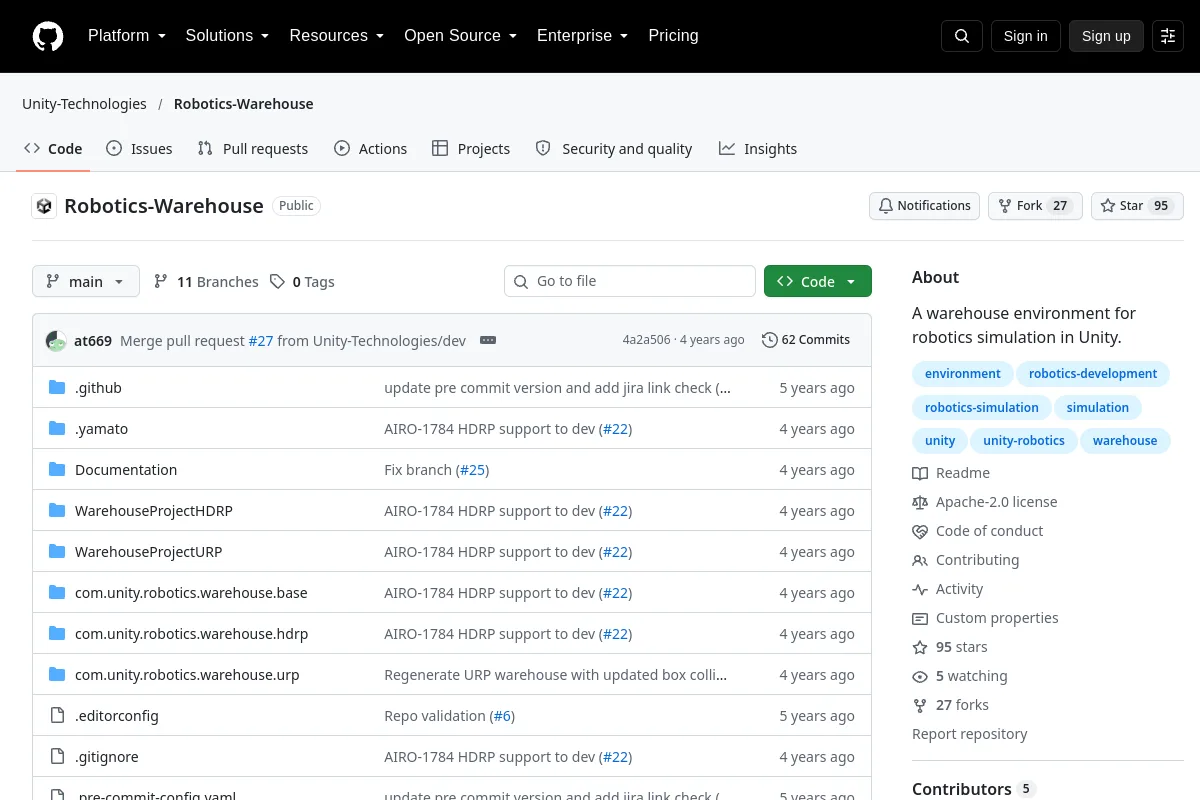Select the Code tab

[x=54, y=149]
